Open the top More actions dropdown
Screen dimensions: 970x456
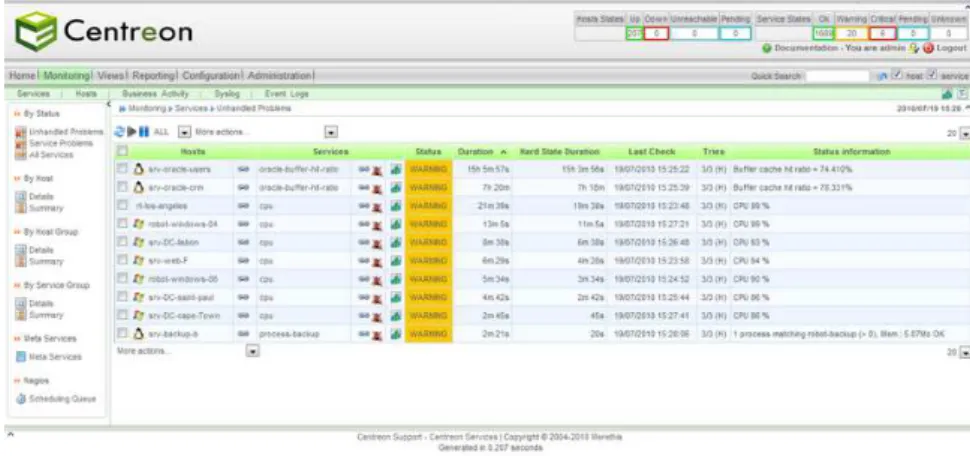point(331,132)
